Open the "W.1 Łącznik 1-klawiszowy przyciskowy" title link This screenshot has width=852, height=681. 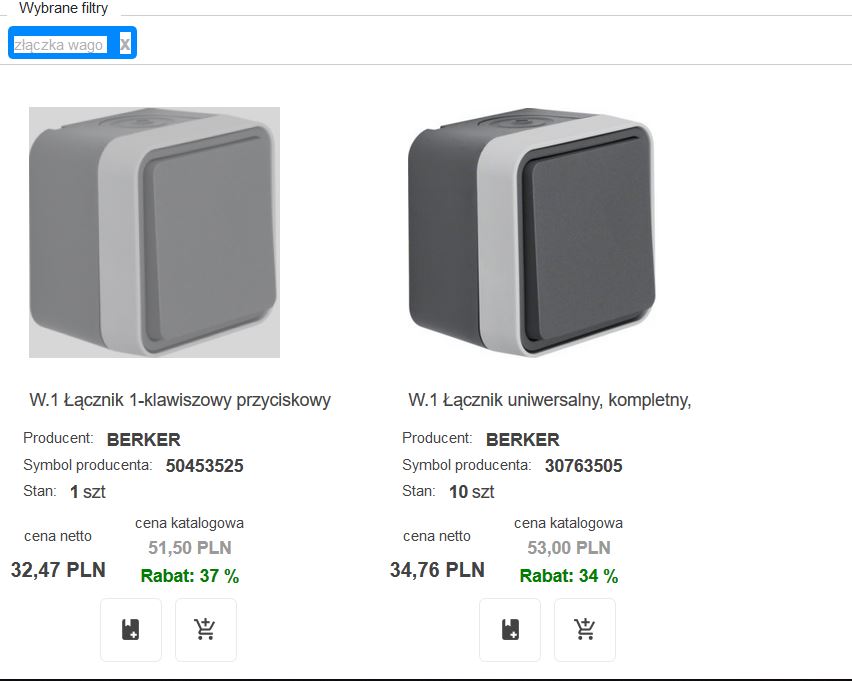tap(180, 400)
